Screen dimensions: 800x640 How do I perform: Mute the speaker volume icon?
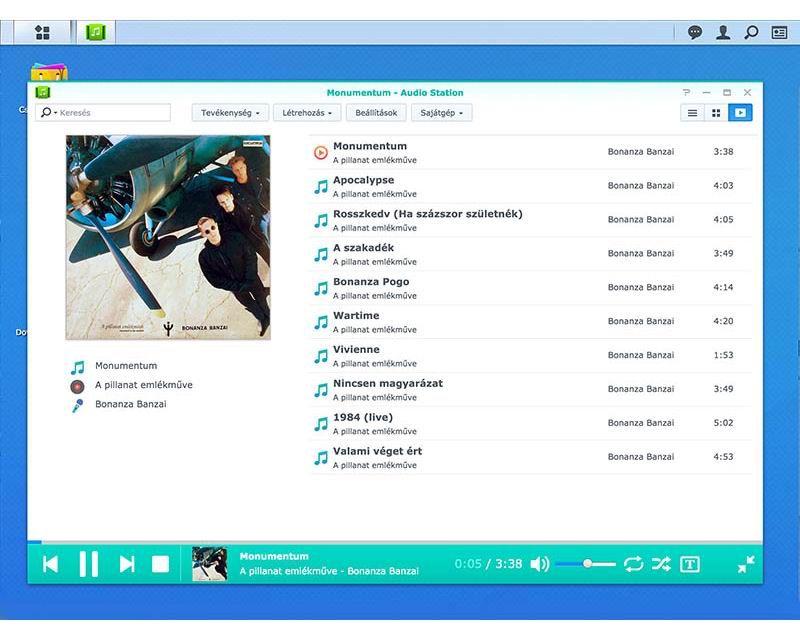tap(541, 562)
